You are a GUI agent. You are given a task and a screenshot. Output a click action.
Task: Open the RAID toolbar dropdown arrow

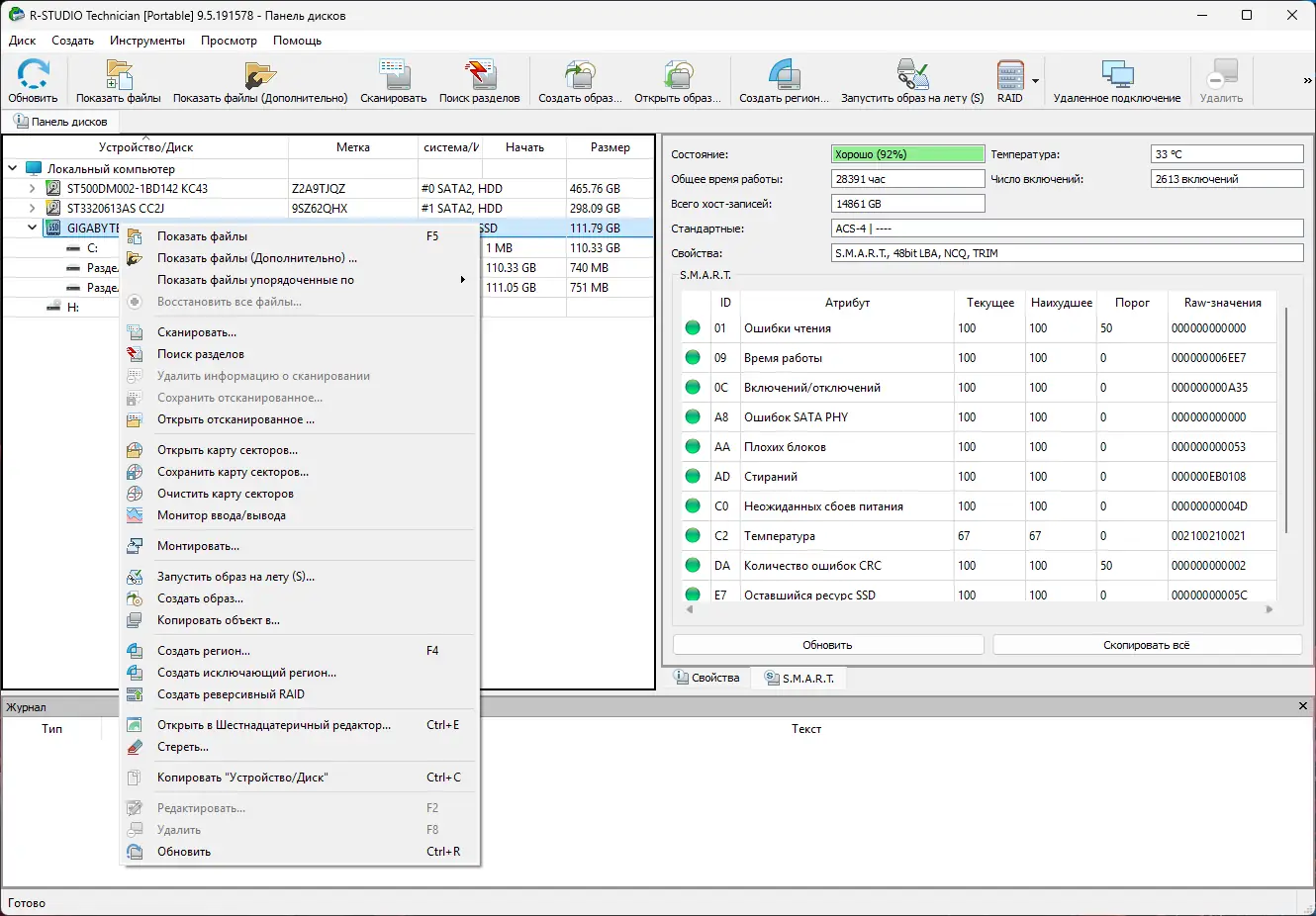(1035, 81)
